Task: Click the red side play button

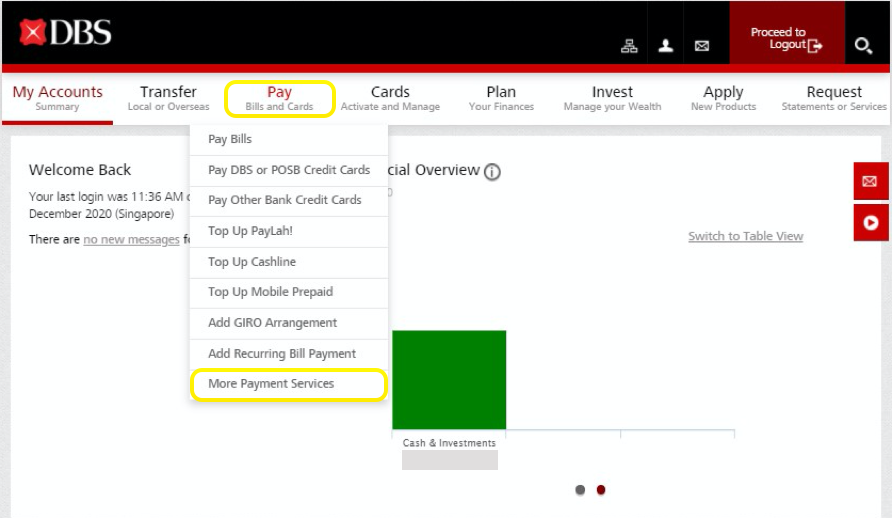Action: pos(870,222)
